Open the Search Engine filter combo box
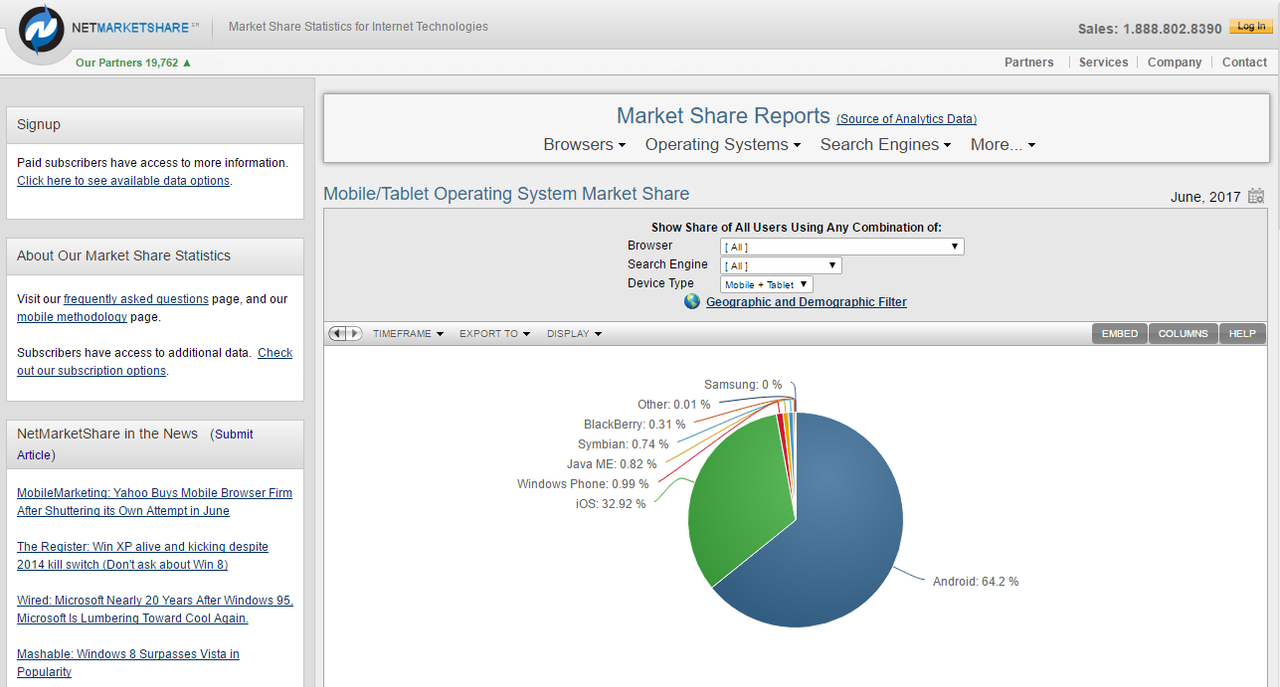Viewport: 1280px width, 687px height. click(x=781, y=265)
